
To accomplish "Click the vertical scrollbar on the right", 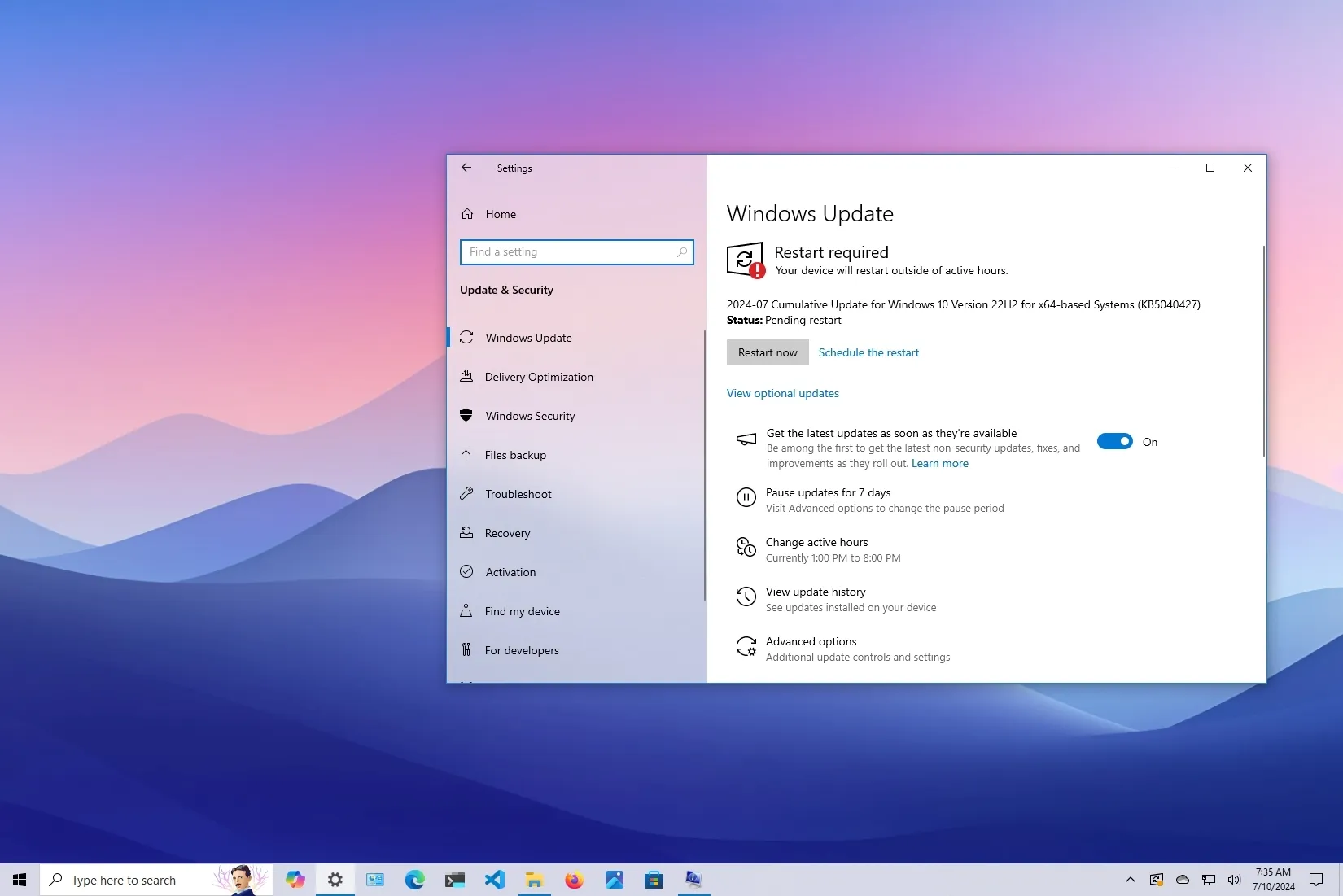I will tap(1262, 350).
